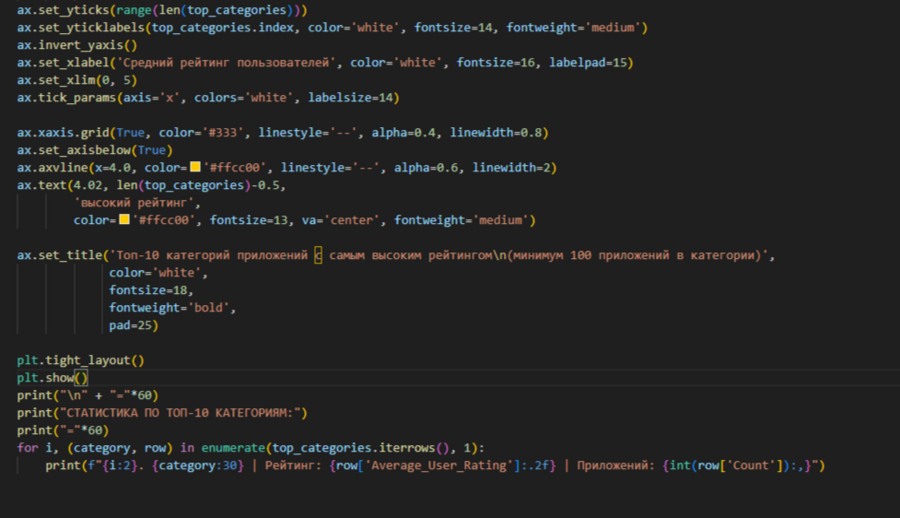Image resolution: width=900 pixels, height=518 pixels.
Task: Open the color swatch before fontsize=13
Action: (124, 220)
